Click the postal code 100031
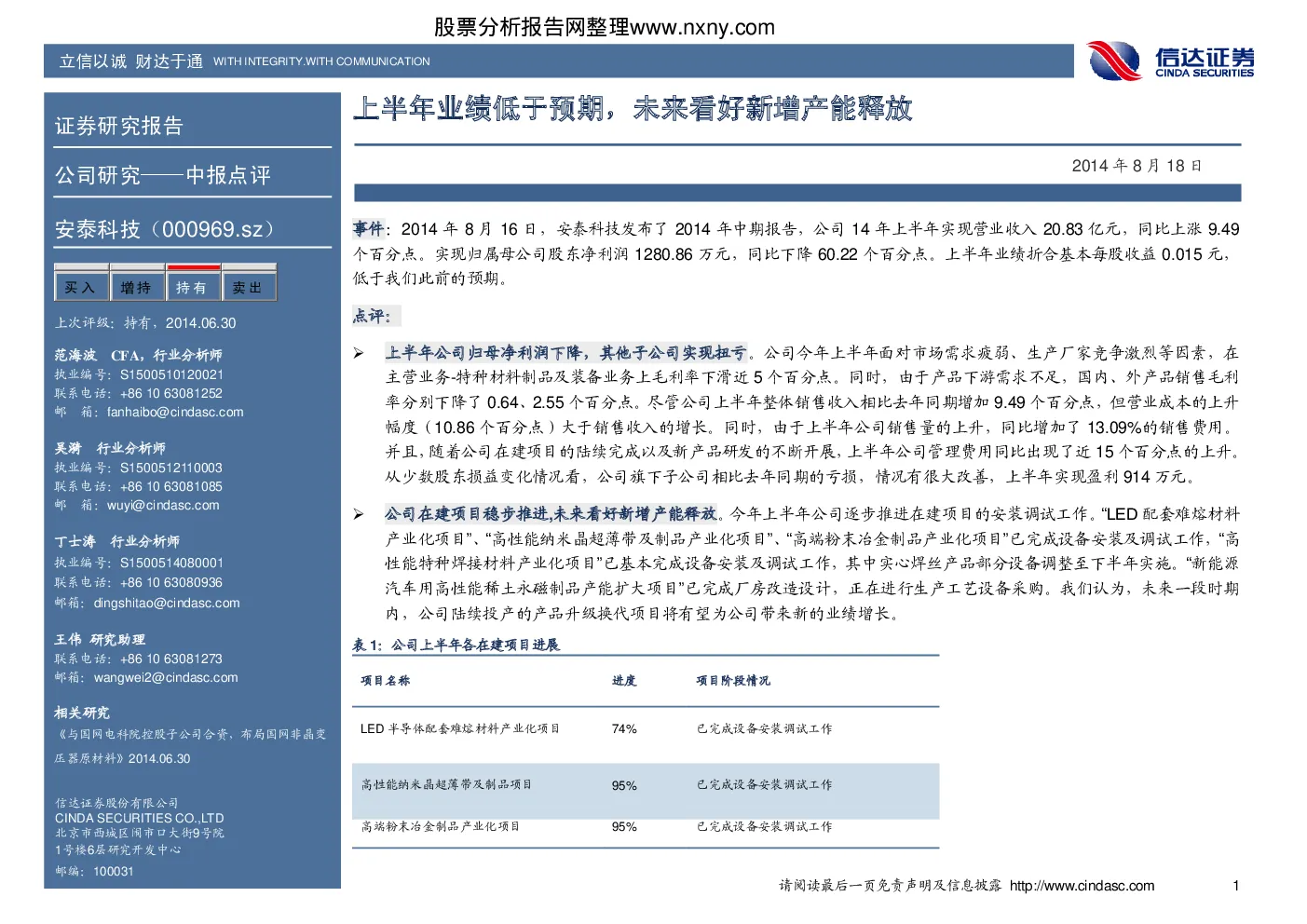This screenshot has width=1307, height=924. [114, 871]
